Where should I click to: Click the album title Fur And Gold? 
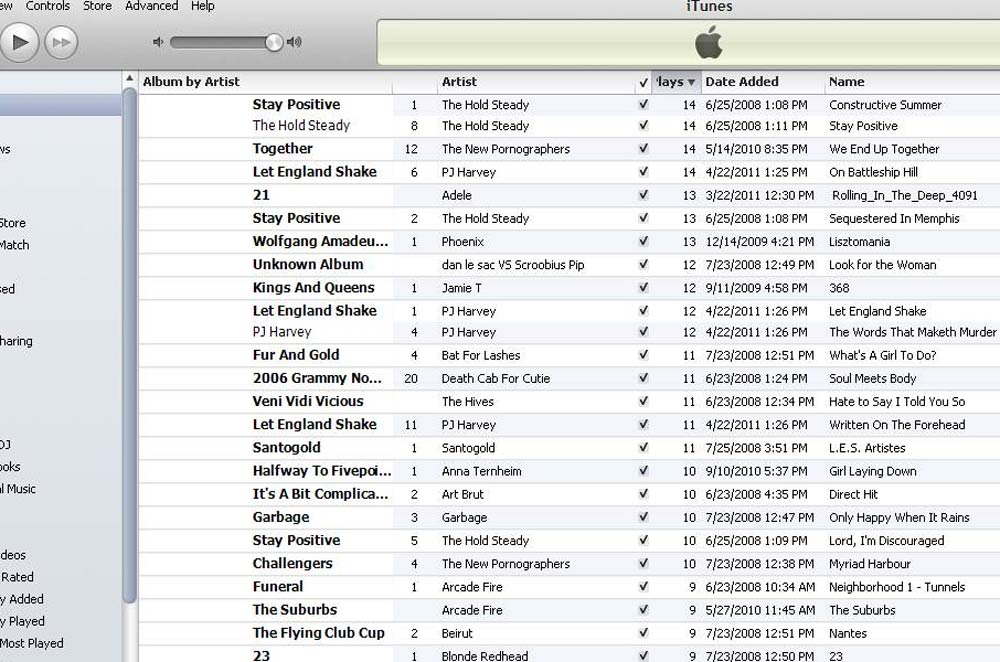296,355
